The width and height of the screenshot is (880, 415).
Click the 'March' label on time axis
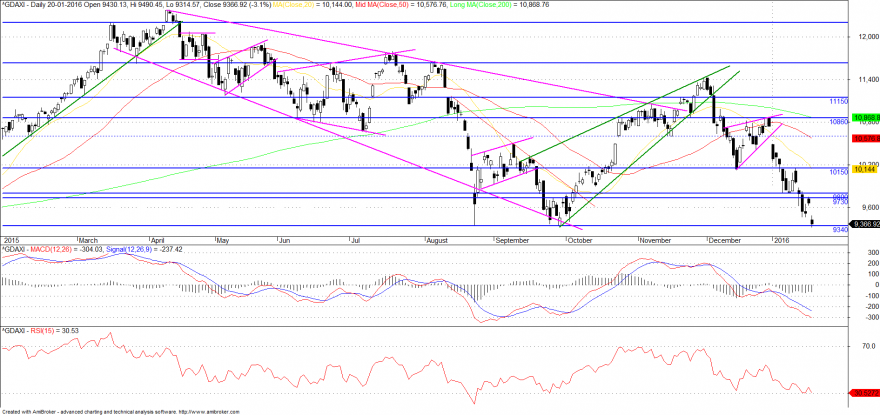(89, 240)
